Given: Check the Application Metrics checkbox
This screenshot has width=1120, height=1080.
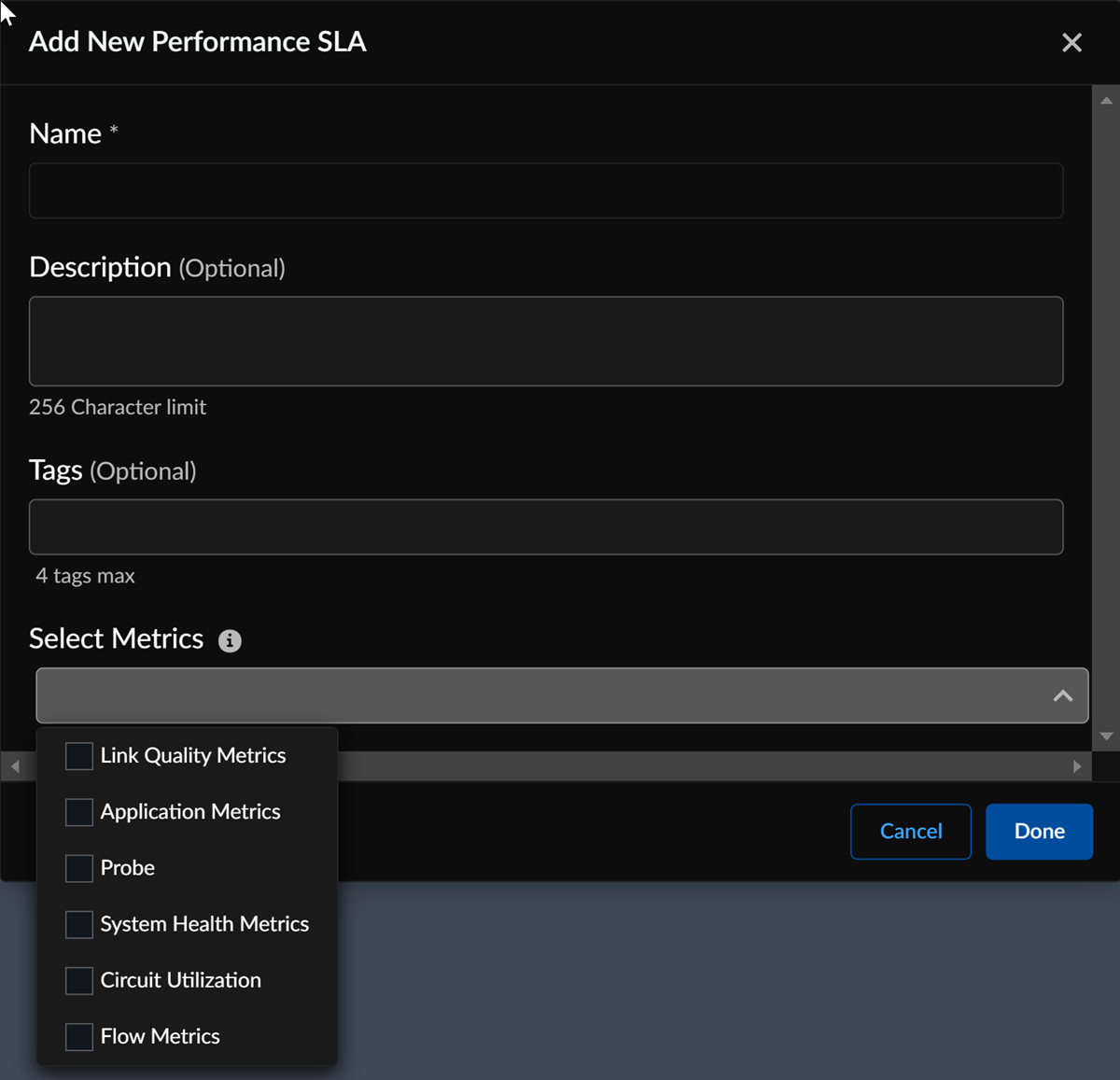Looking at the screenshot, I should pos(79,812).
